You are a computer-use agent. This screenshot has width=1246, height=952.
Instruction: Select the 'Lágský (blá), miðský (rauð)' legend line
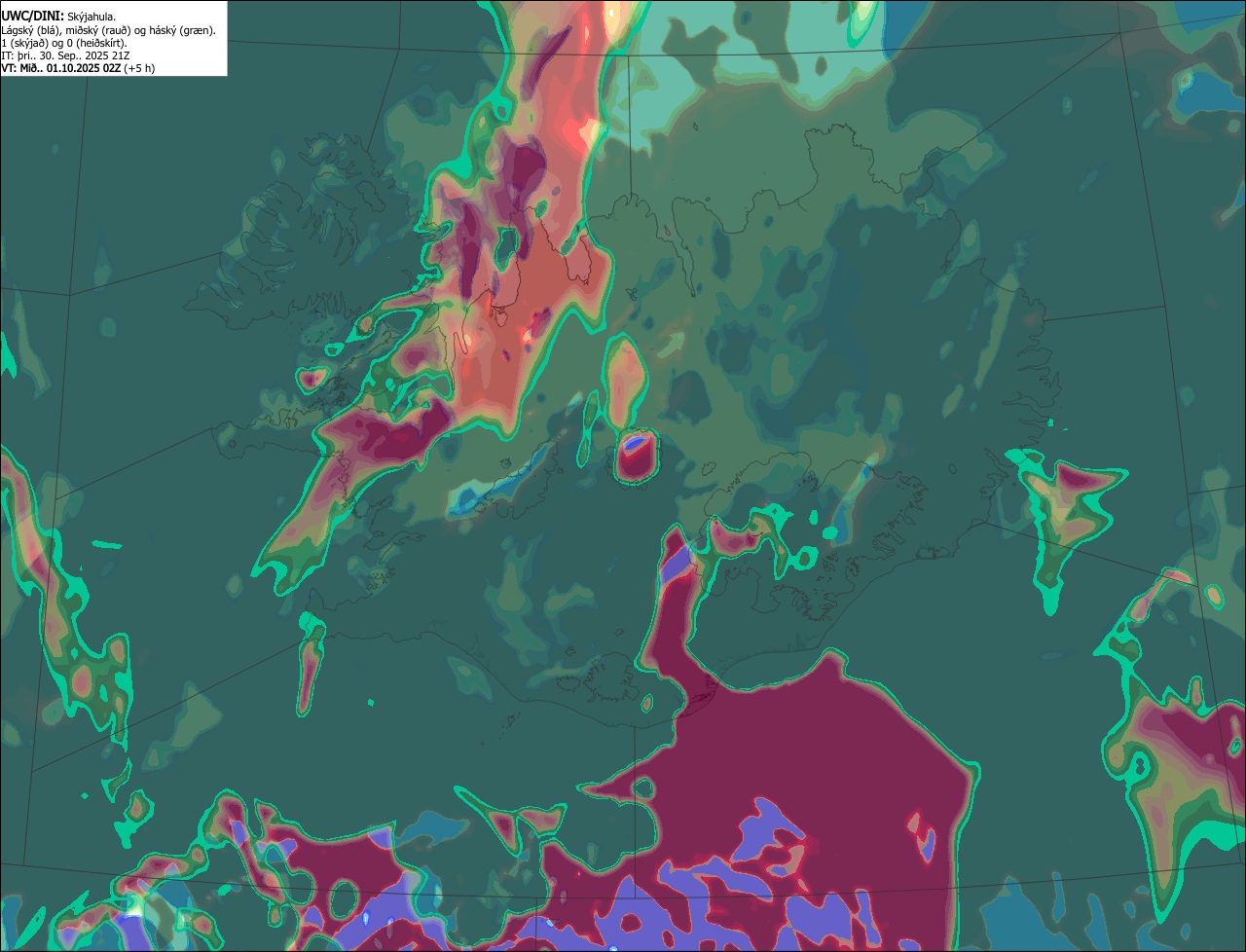(109, 30)
